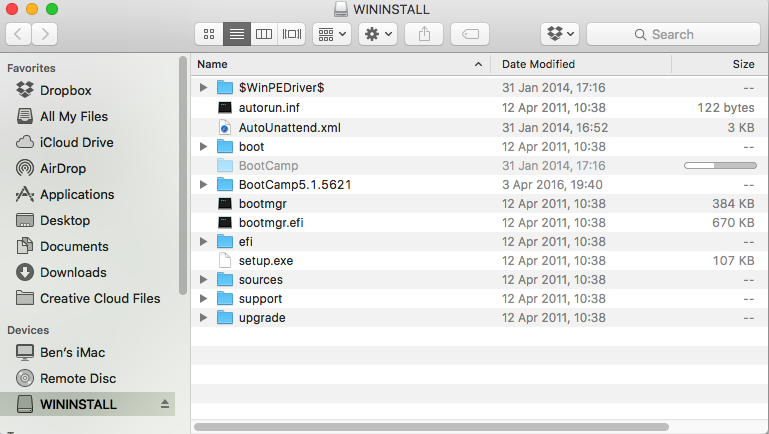Click the horizontal scrollbar at bottom
This screenshot has height=434, width=769.
[432, 427]
